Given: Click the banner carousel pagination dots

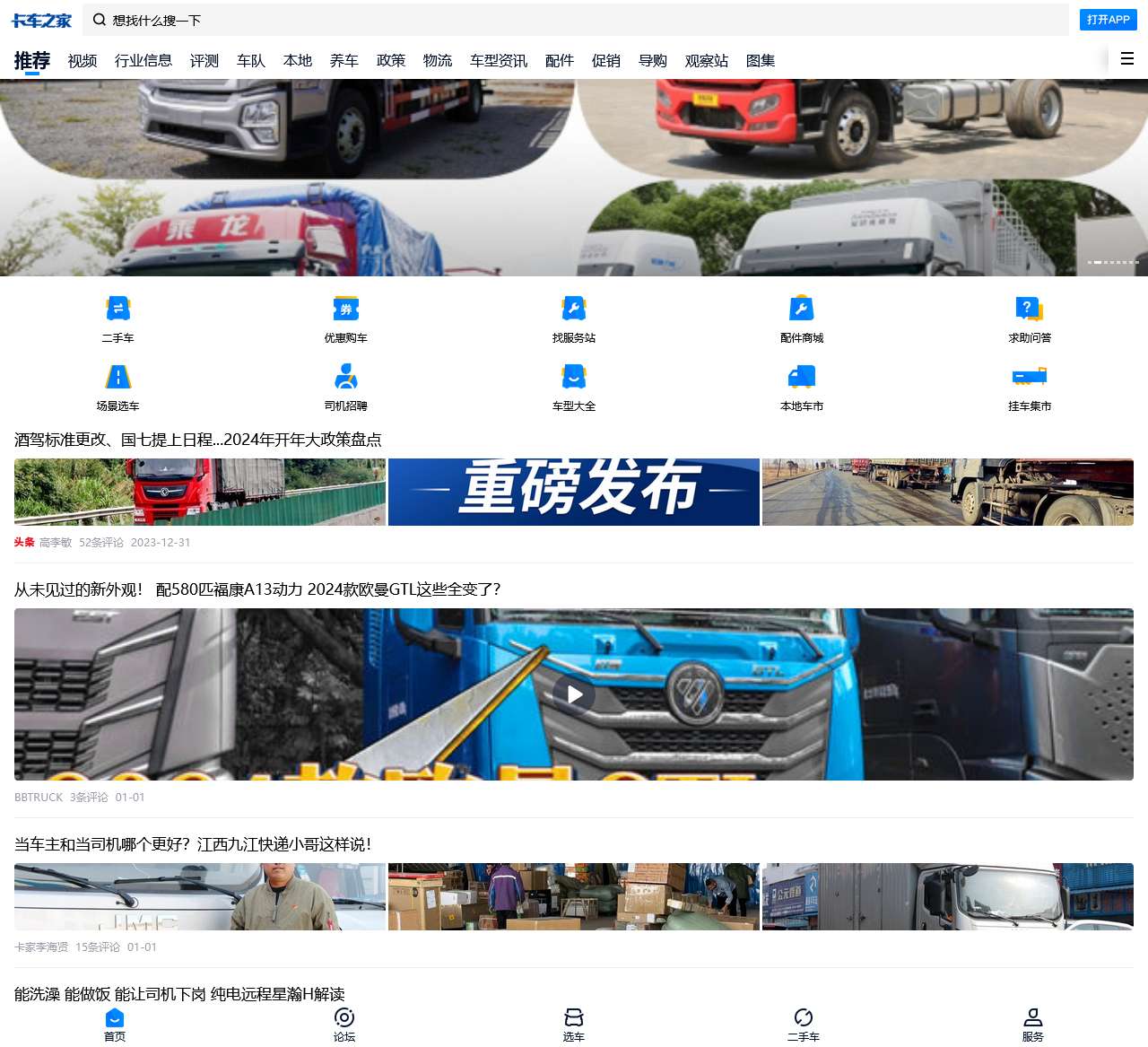Looking at the screenshot, I should [1113, 263].
